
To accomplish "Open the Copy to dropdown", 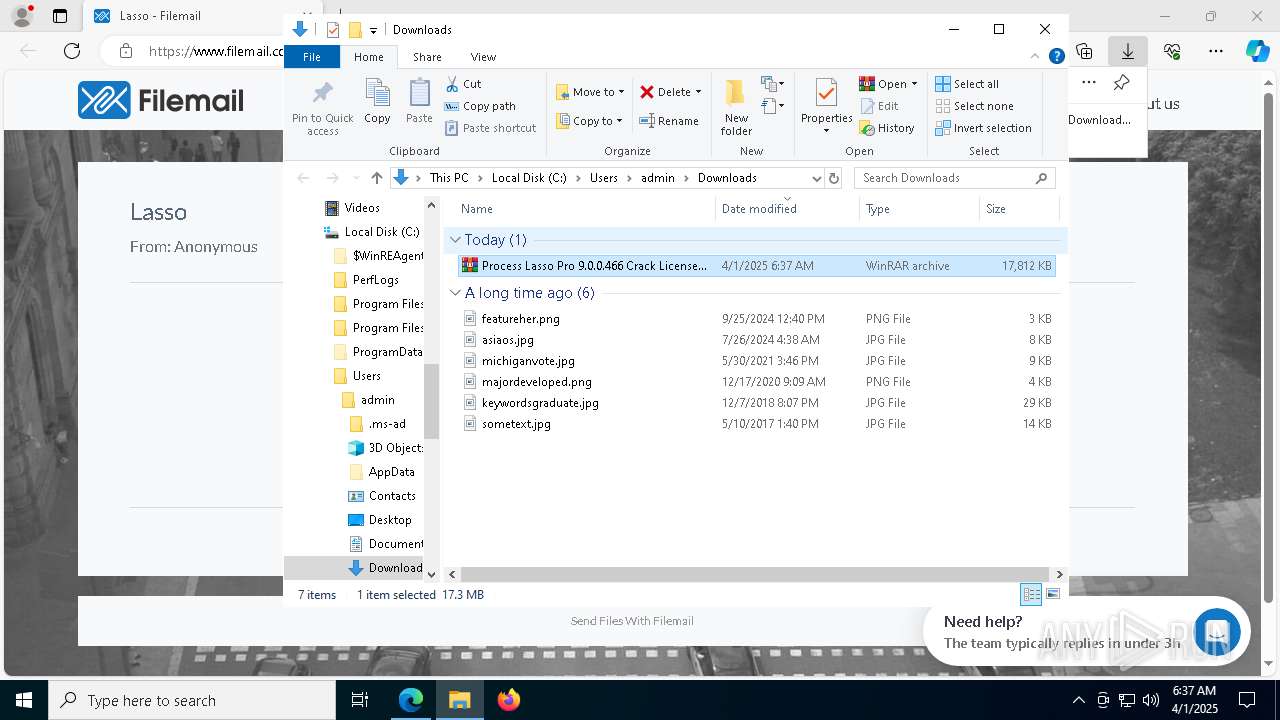I will 590,121.
